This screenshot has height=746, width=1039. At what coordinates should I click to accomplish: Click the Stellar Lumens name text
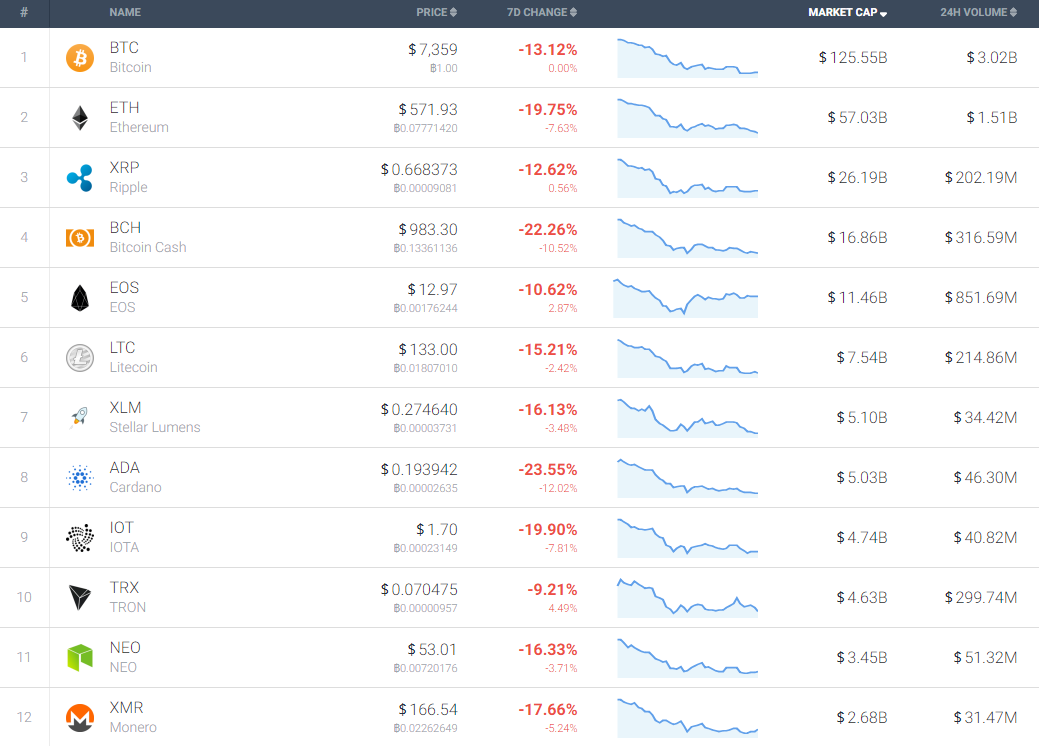[155, 427]
